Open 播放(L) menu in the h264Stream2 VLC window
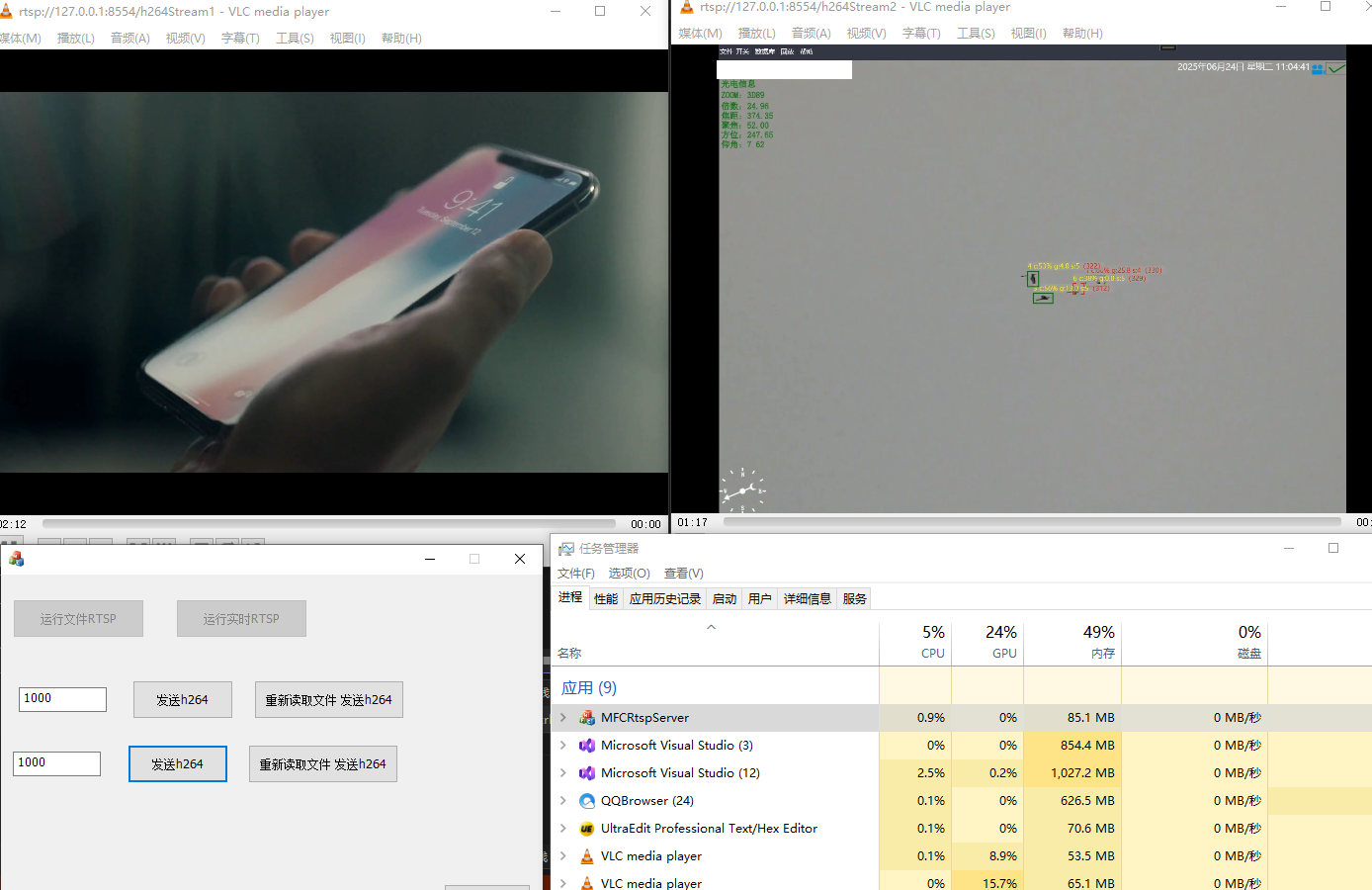 point(757,34)
